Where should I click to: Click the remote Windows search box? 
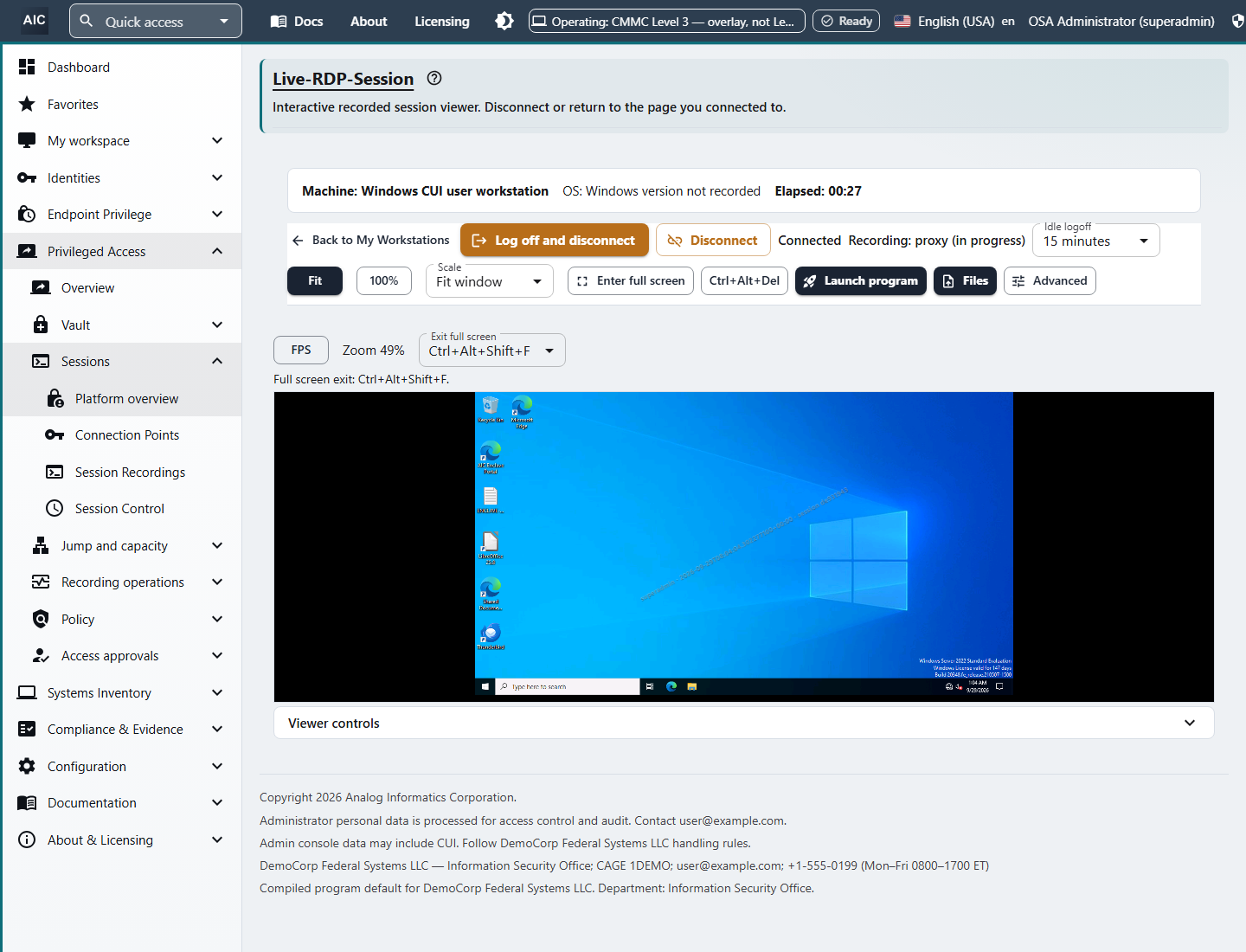(568, 686)
